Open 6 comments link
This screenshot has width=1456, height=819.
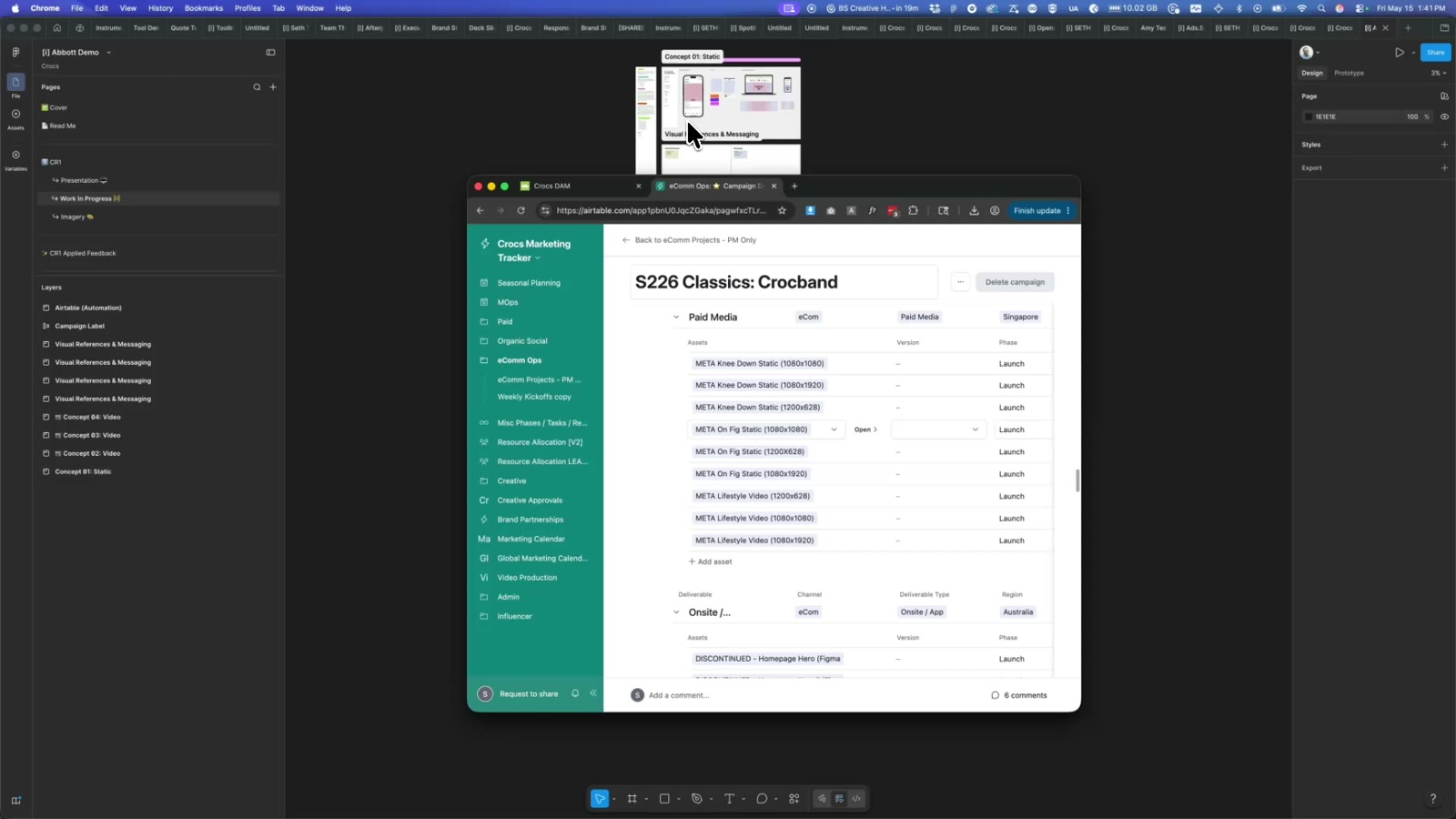point(1019,695)
